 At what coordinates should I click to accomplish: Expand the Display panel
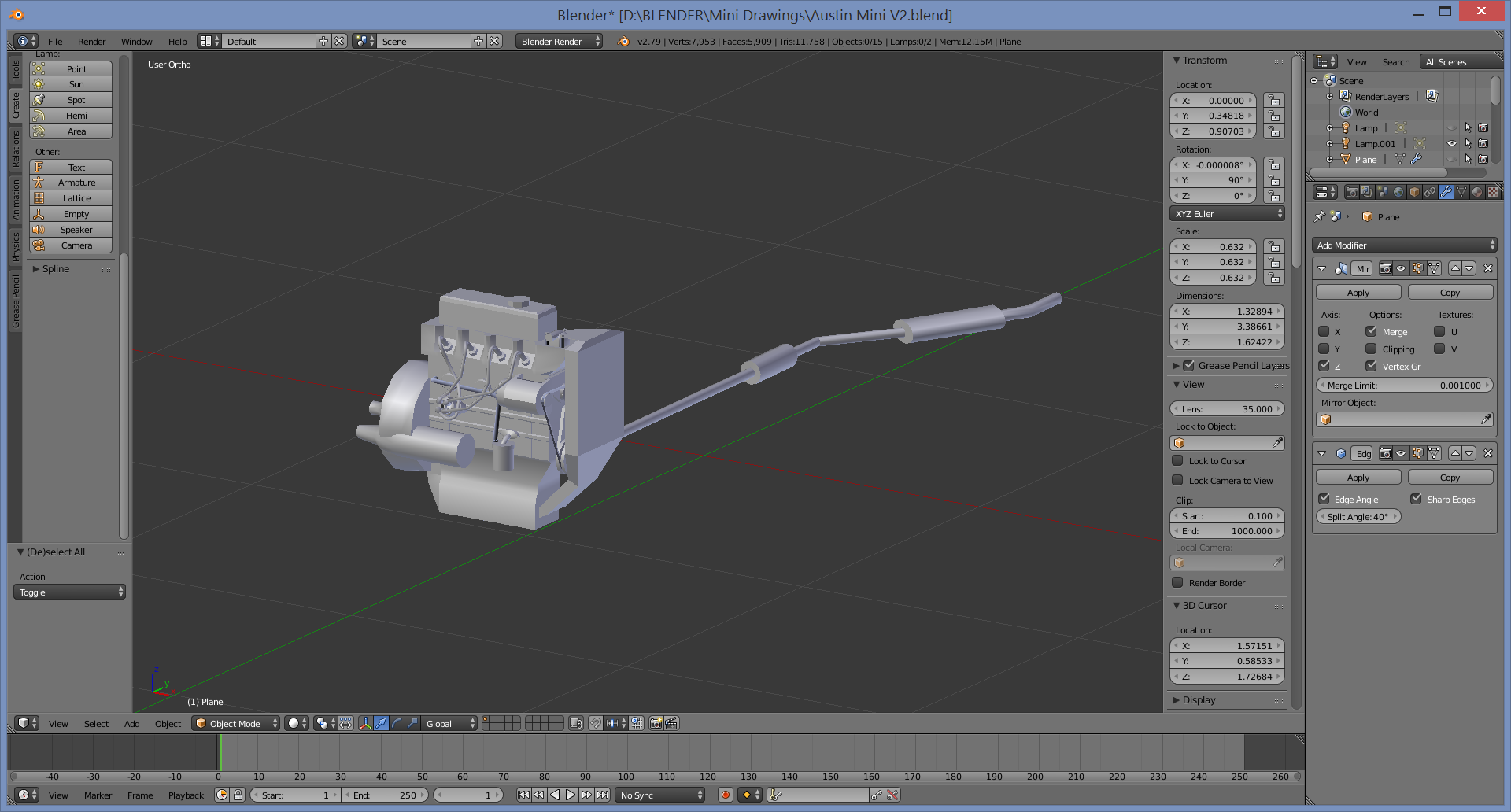coord(1199,700)
